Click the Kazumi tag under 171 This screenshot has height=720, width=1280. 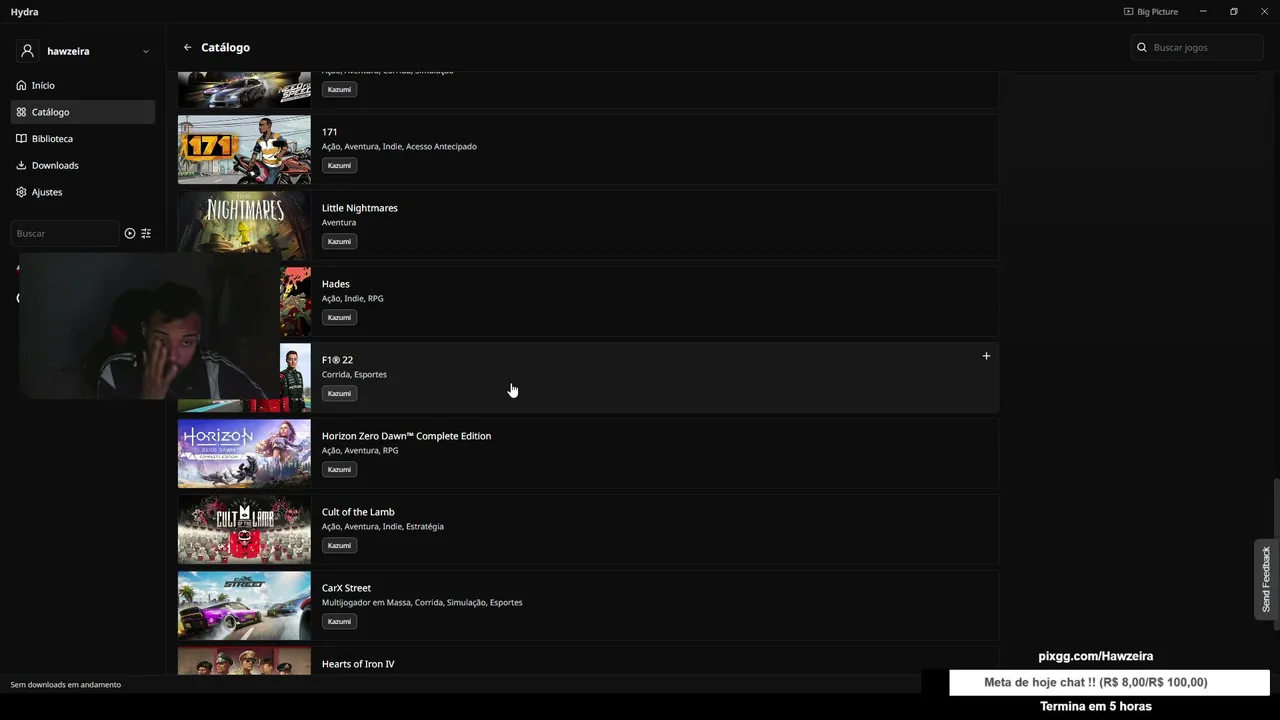339,165
